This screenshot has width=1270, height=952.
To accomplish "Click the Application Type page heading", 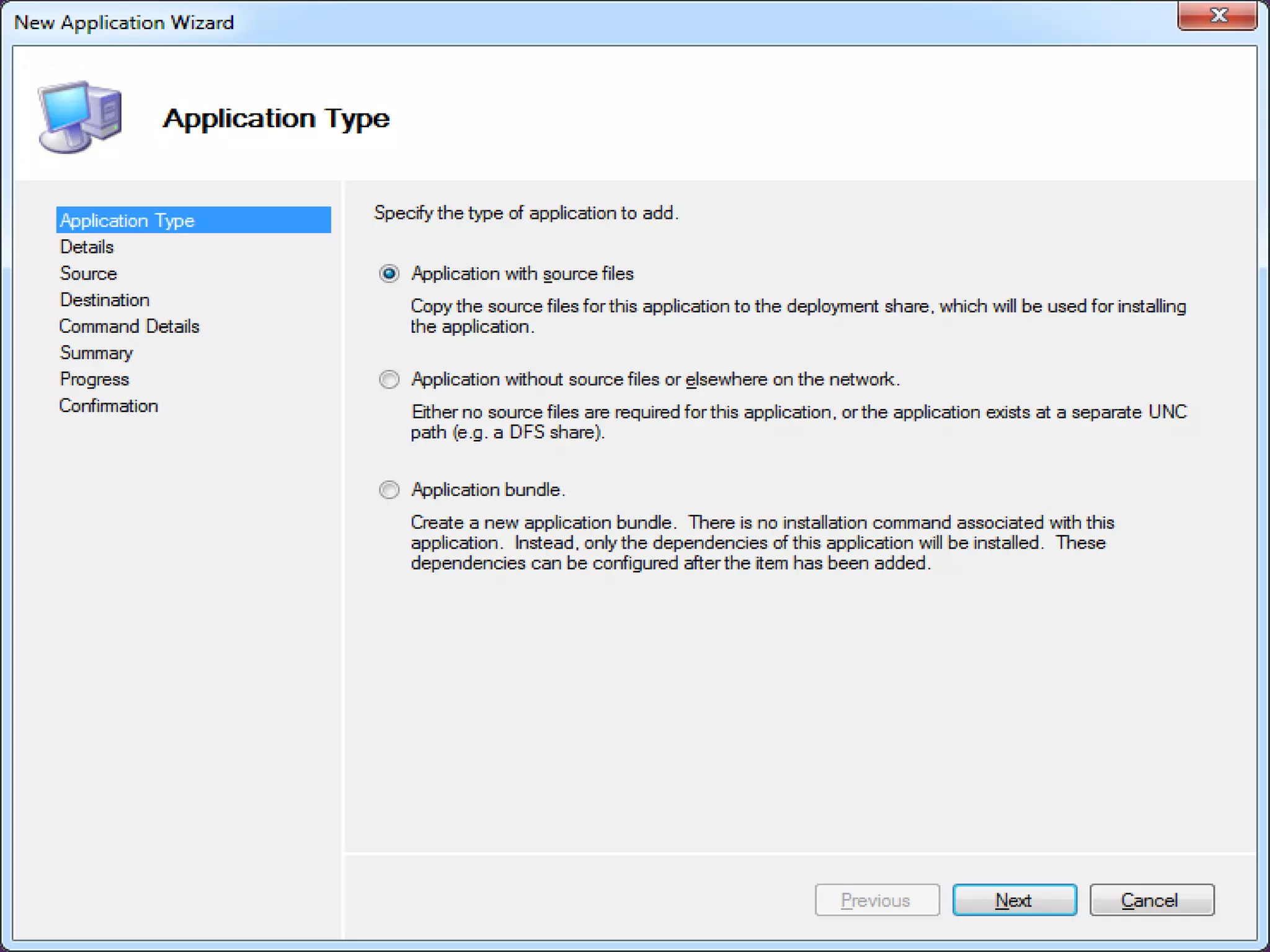I will pyautogui.click(x=276, y=118).
